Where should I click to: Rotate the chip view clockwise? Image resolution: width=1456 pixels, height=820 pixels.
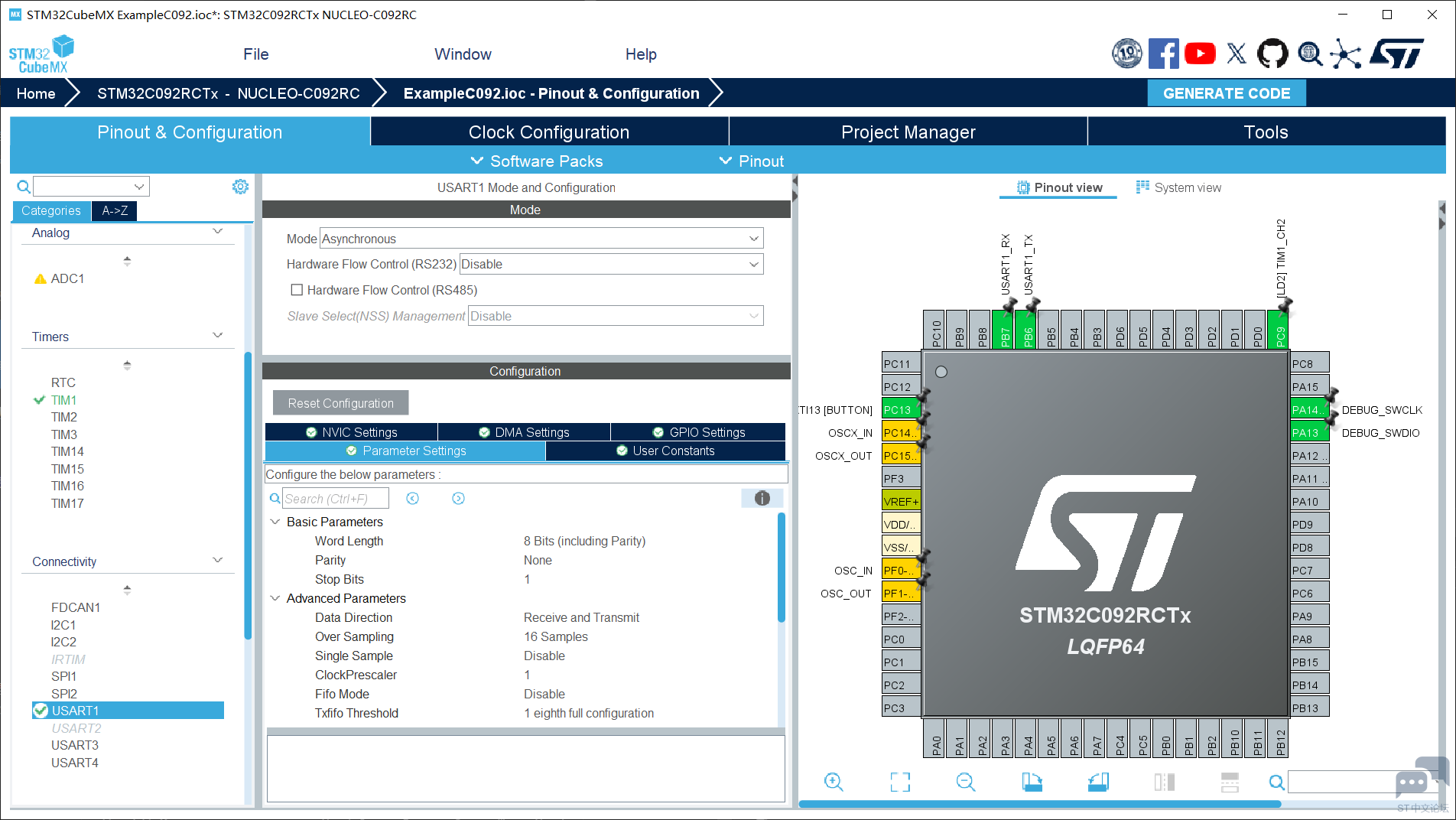tap(1032, 782)
